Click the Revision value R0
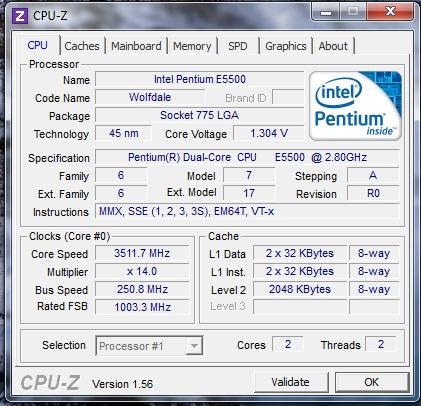The height and width of the screenshot is (406, 421). pos(373,193)
